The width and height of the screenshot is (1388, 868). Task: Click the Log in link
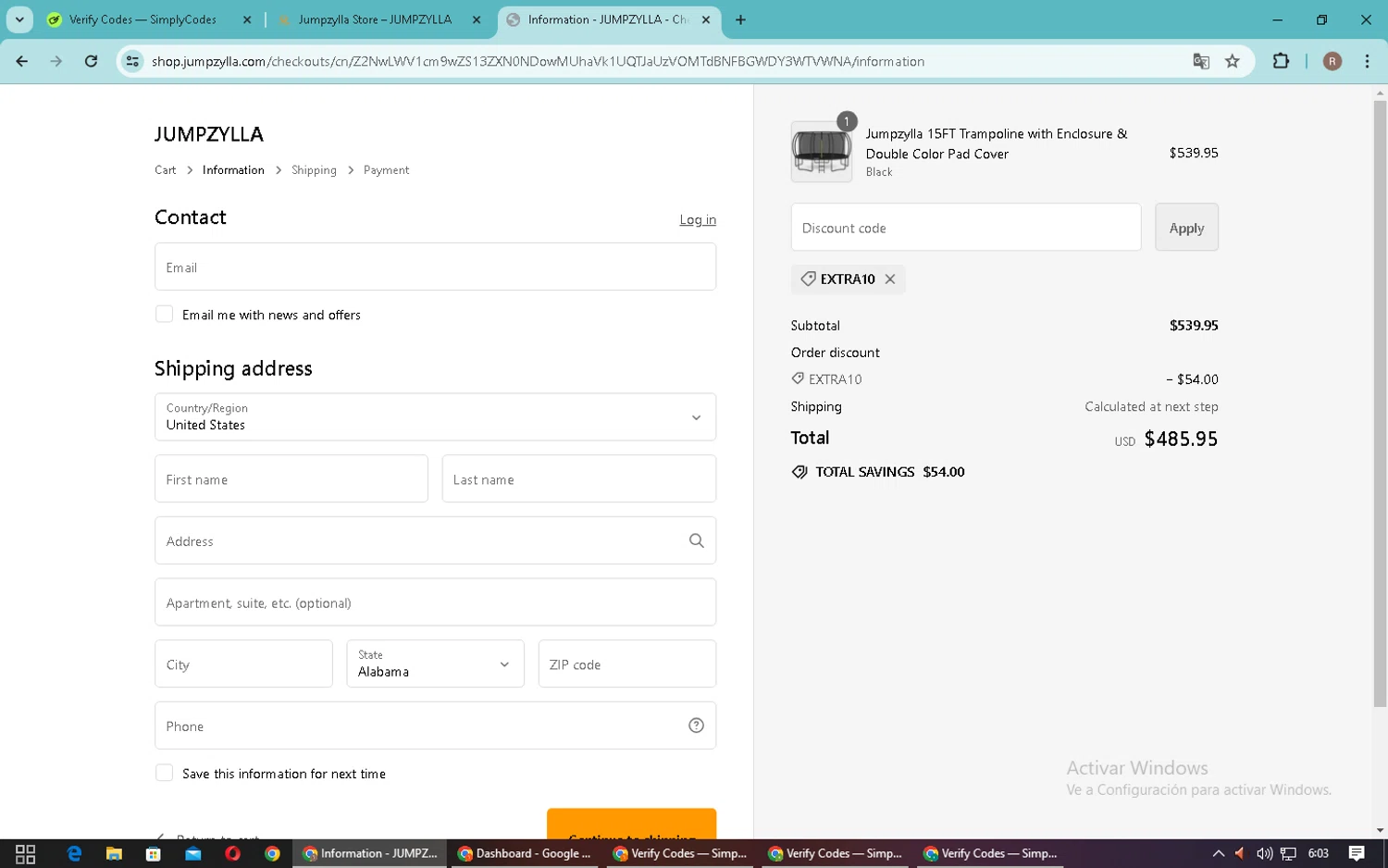pyautogui.click(x=698, y=219)
